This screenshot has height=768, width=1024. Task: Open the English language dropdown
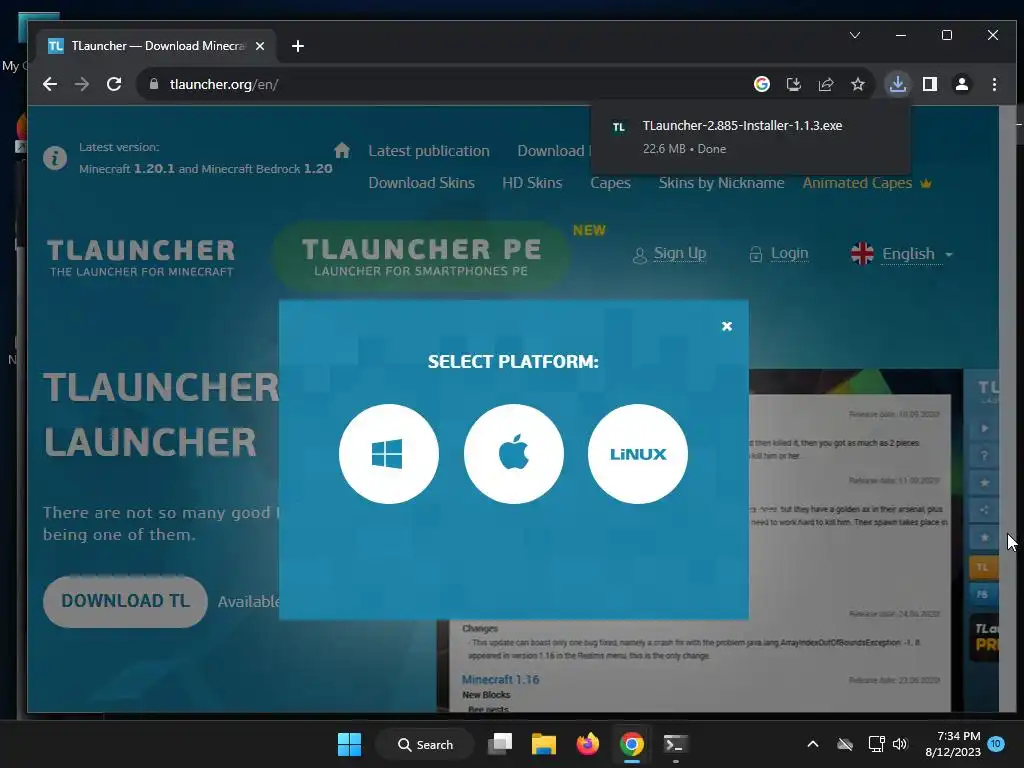coord(902,253)
